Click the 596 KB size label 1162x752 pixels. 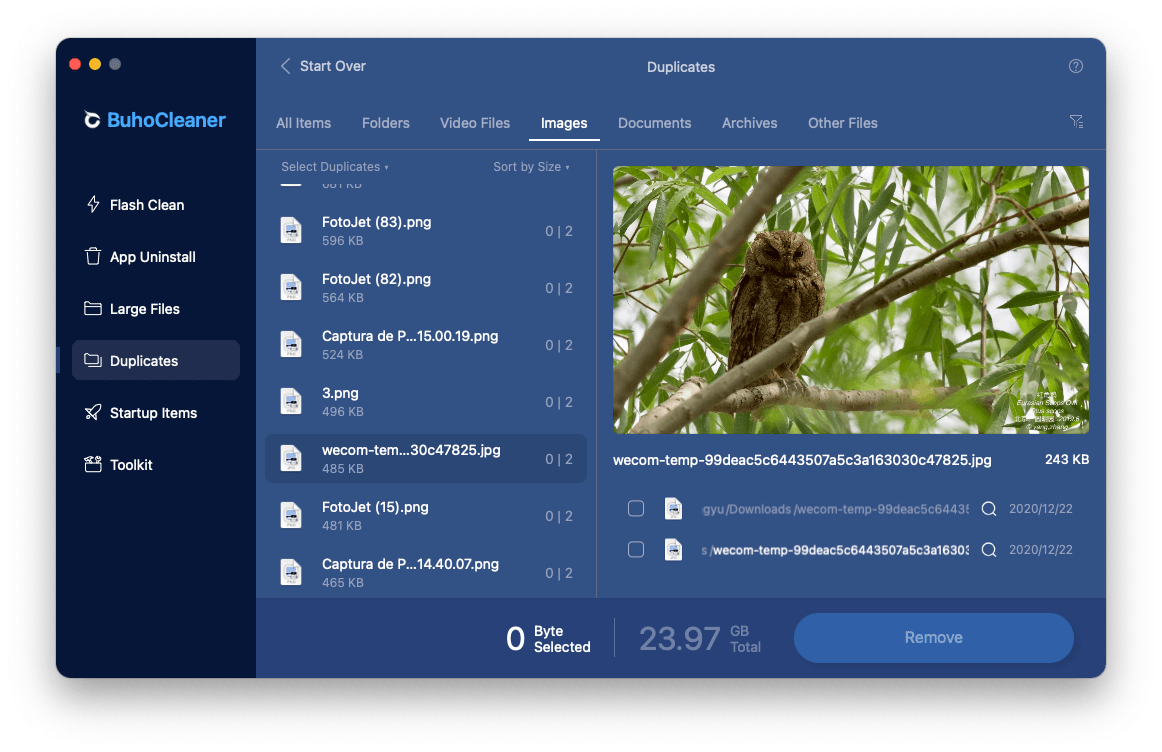342,241
